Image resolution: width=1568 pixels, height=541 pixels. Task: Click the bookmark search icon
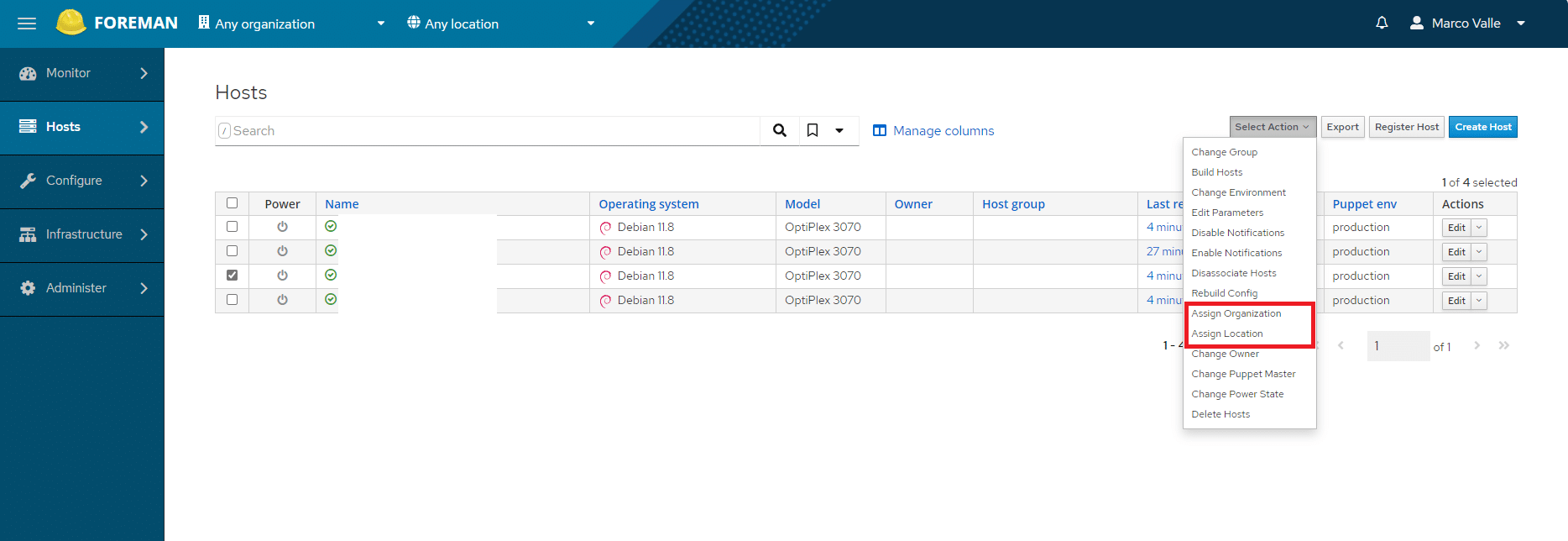pos(813,130)
